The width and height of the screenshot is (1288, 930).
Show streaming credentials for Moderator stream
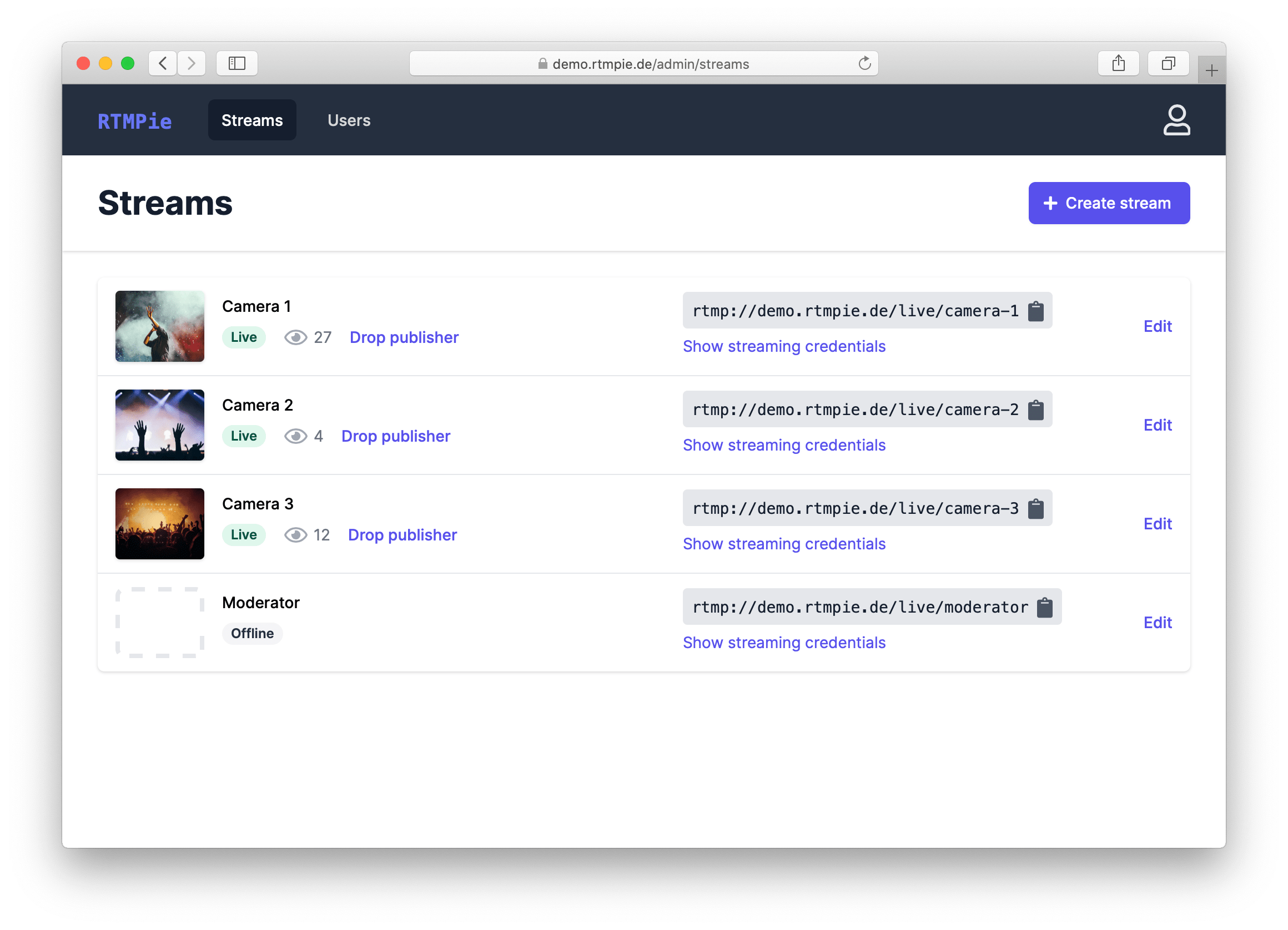(x=783, y=642)
